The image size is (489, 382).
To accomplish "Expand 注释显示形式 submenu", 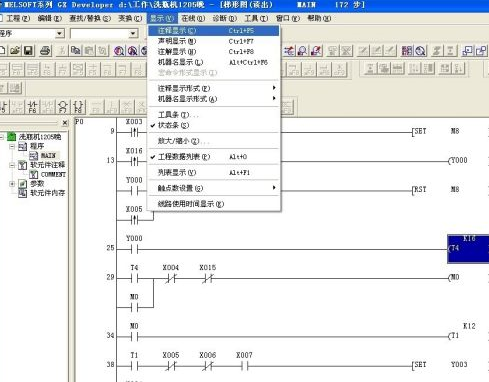I will pyautogui.click(x=213, y=88).
